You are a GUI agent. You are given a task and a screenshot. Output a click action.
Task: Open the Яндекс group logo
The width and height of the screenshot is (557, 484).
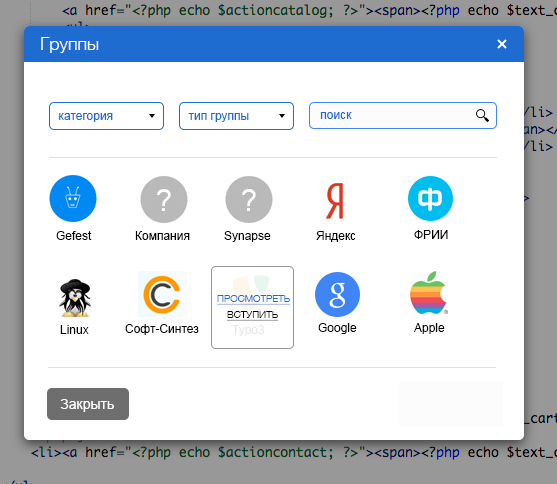point(335,200)
